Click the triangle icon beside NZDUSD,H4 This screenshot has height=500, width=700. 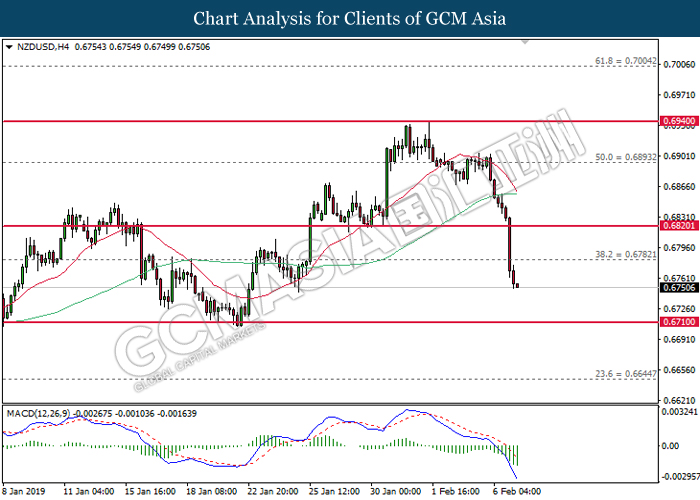[9, 46]
